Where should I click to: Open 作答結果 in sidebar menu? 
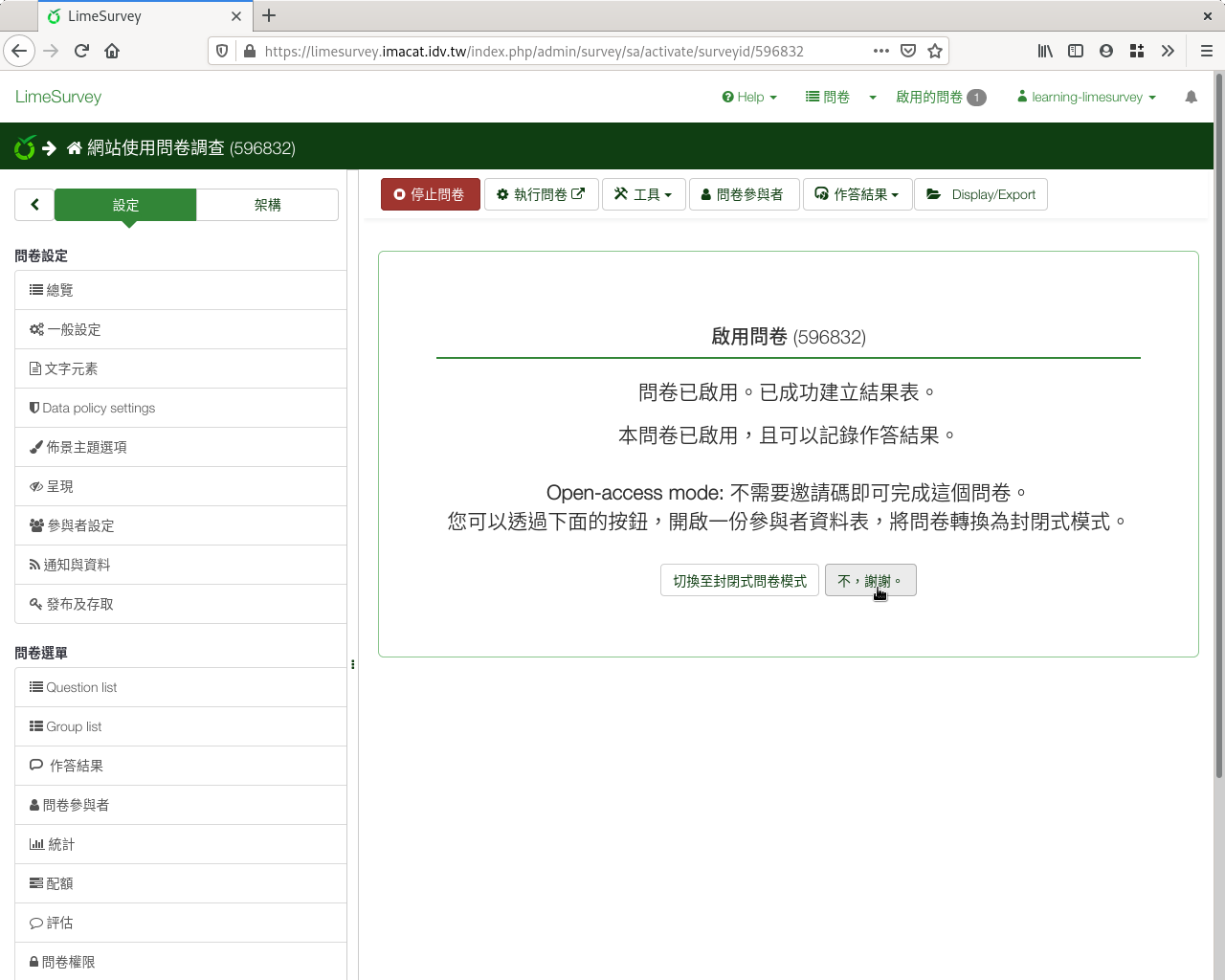tap(181, 766)
